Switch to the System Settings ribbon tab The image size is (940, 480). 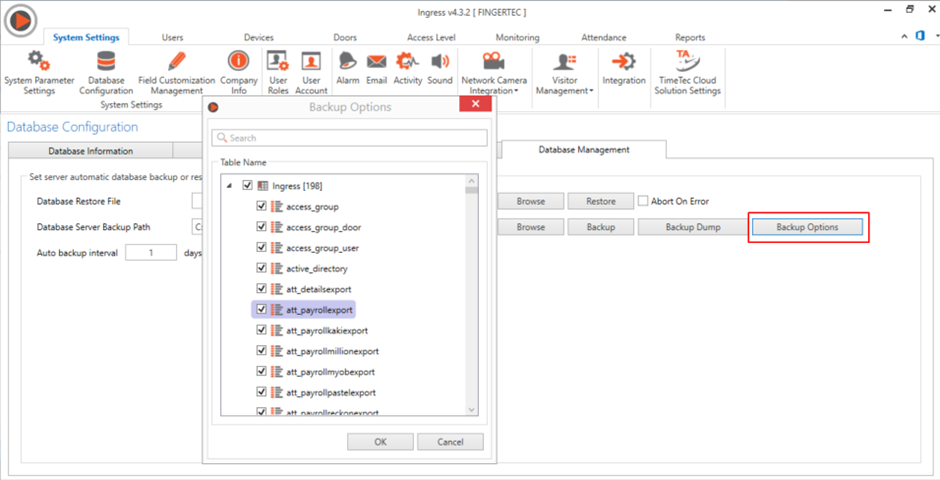pyautogui.click(x=86, y=37)
